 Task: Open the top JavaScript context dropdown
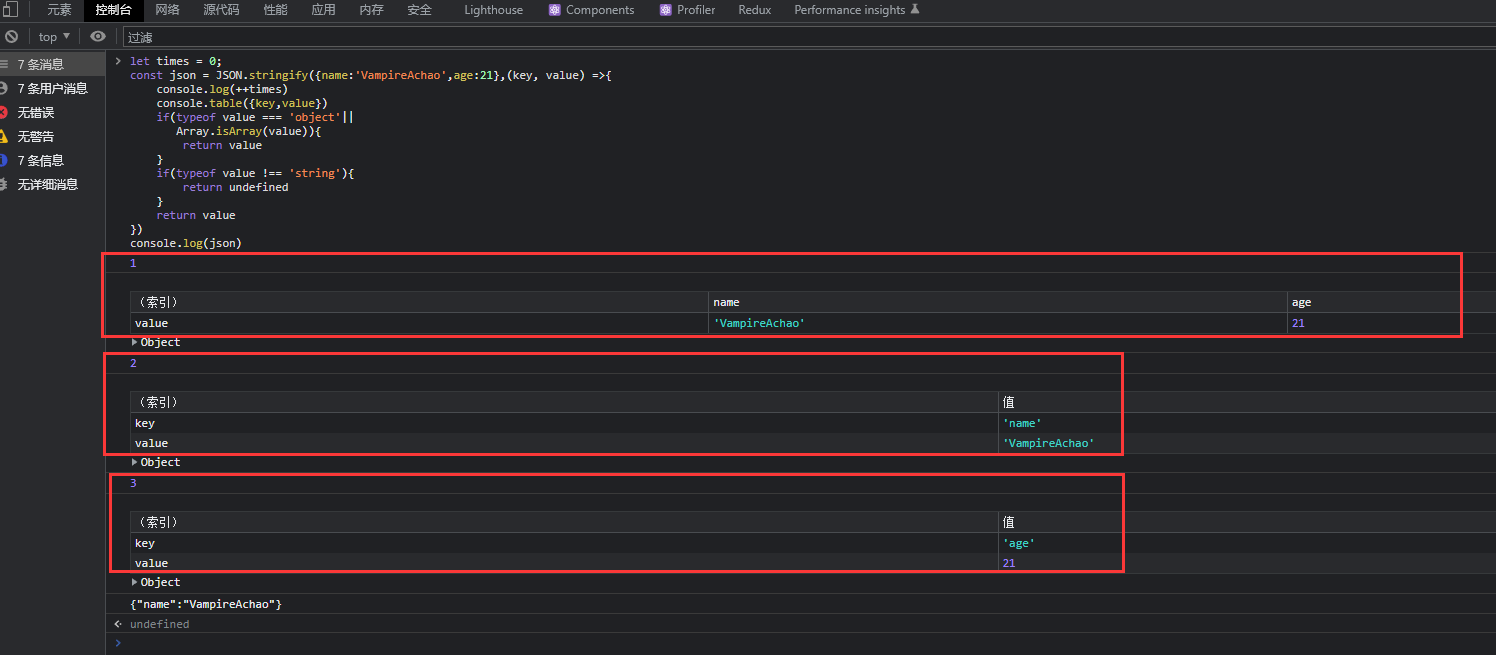(54, 37)
